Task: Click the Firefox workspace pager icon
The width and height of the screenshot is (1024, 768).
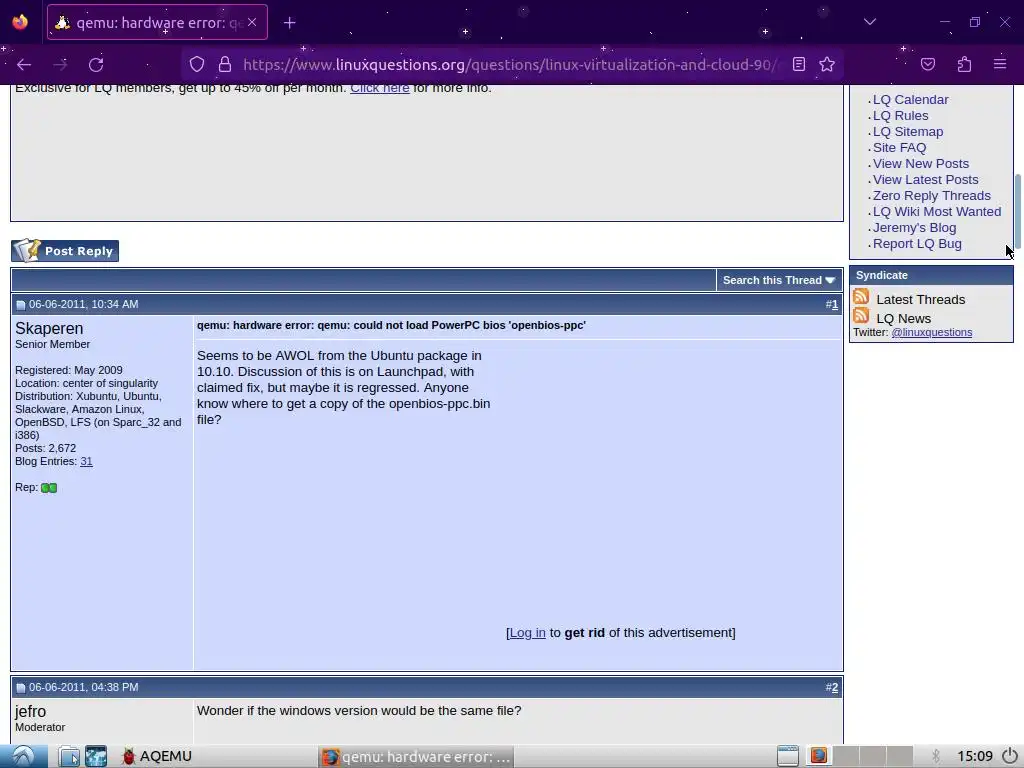Action: pyautogui.click(x=819, y=756)
